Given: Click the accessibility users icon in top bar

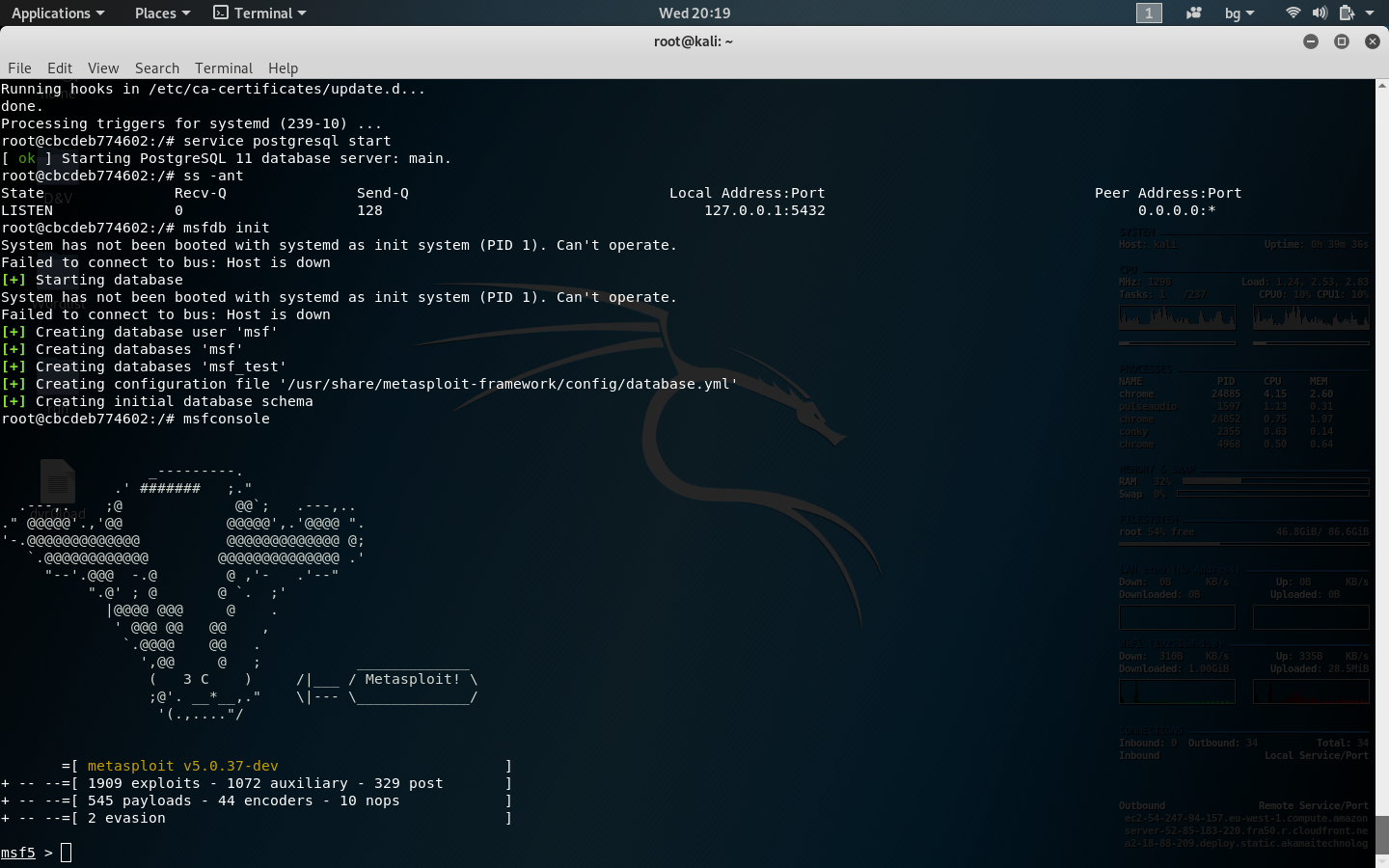Looking at the screenshot, I should [1194, 14].
